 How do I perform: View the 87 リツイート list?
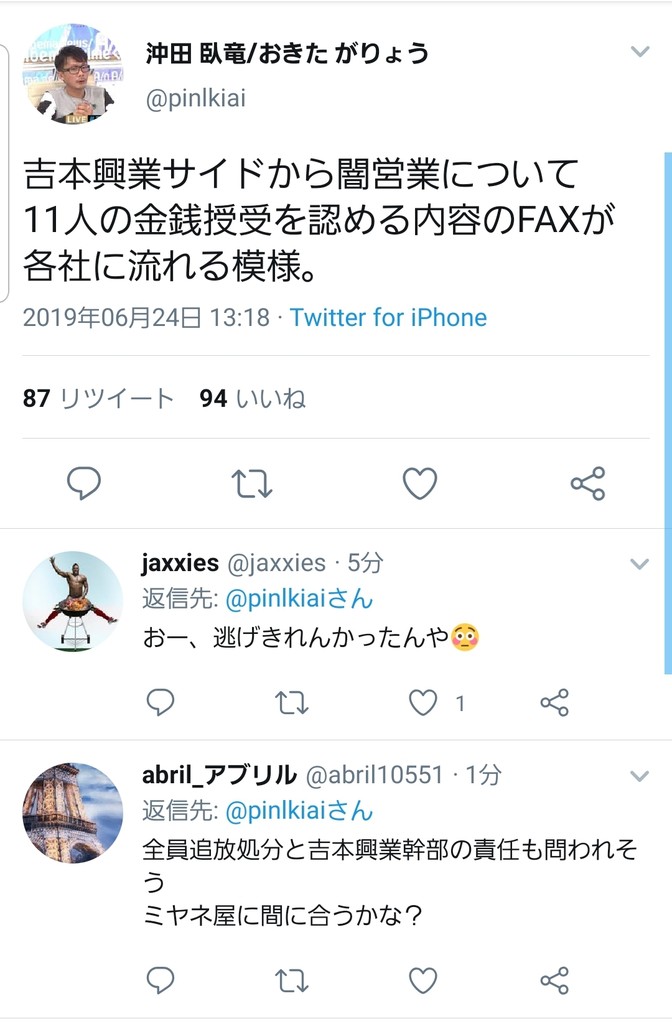tap(98, 398)
